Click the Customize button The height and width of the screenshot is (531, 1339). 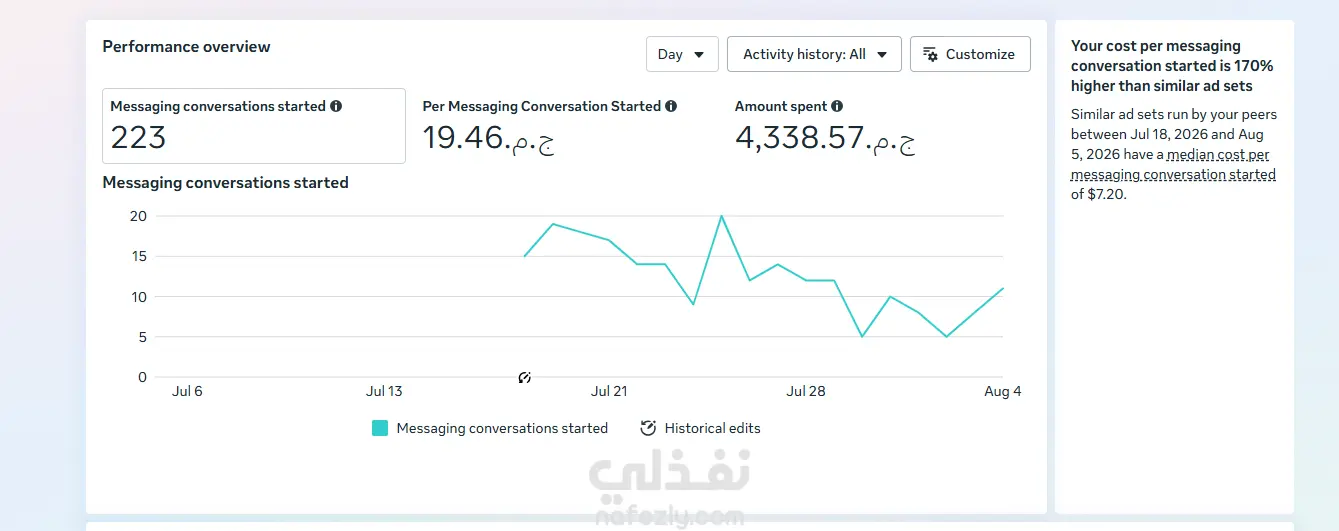tap(970, 54)
